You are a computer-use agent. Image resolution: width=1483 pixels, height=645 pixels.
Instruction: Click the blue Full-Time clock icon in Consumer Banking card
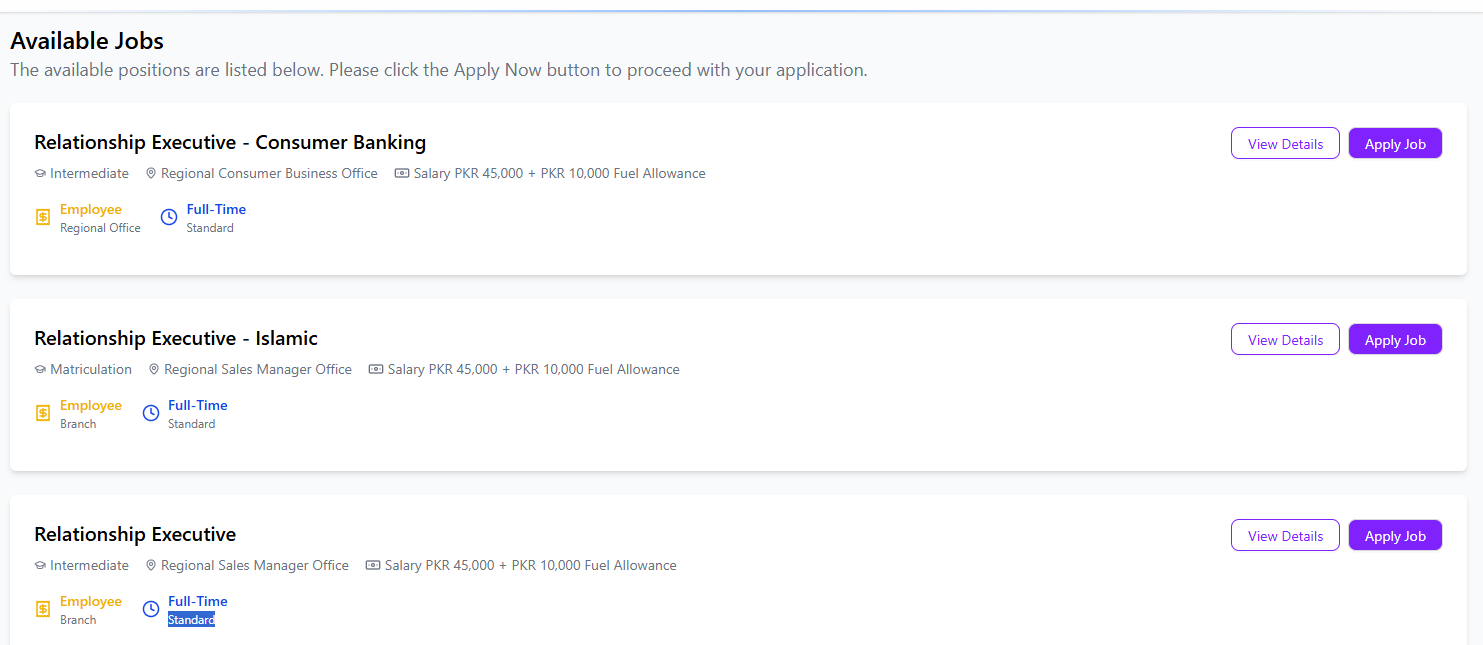169,217
